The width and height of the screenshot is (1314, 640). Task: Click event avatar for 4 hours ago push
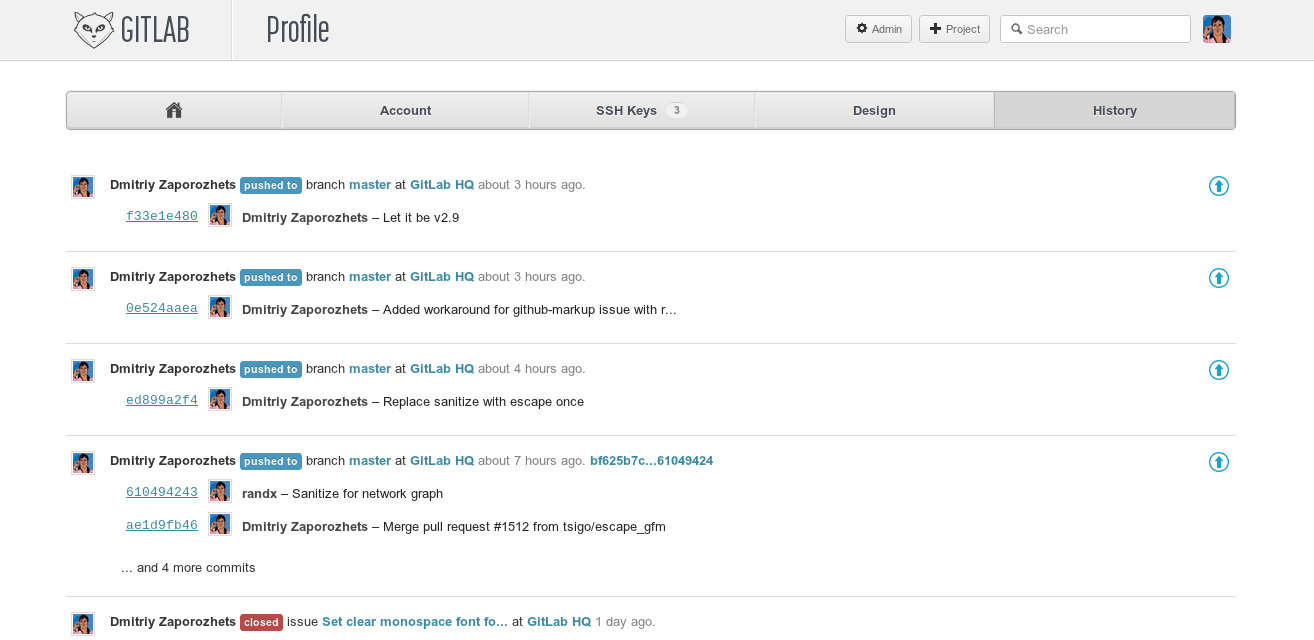[83, 371]
